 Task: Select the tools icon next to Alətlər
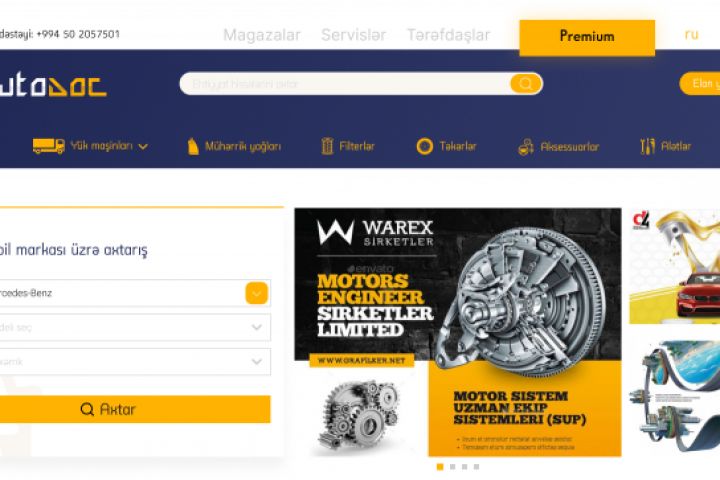coord(647,146)
